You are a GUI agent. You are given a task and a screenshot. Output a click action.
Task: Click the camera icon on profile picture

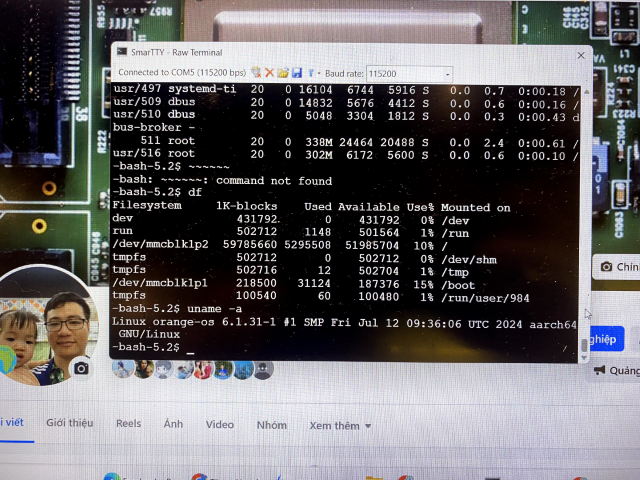[x=81, y=368]
